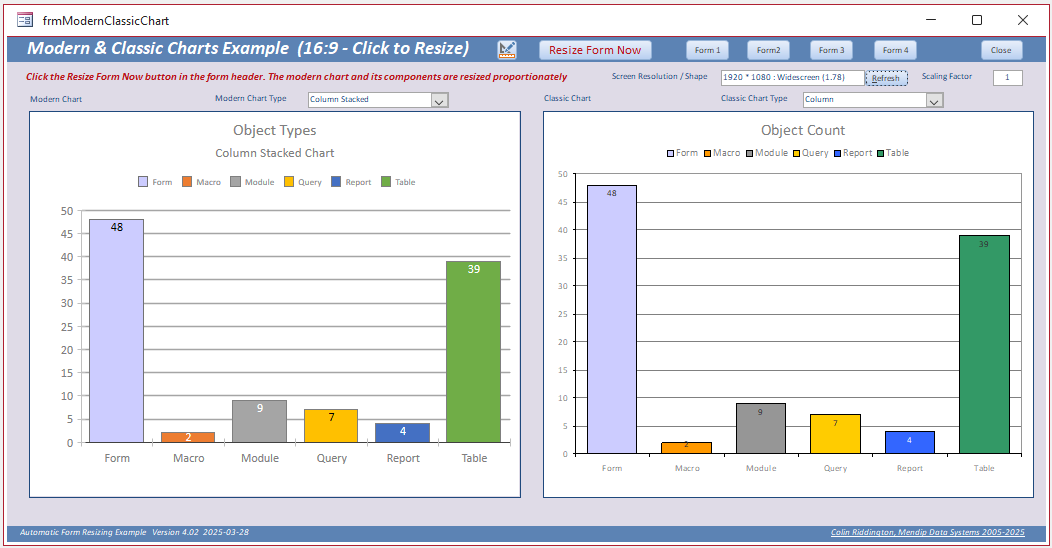Click the Table legend swatch in the classic chart
Viewport: 1052px width, 548px height.
(880, 154)
